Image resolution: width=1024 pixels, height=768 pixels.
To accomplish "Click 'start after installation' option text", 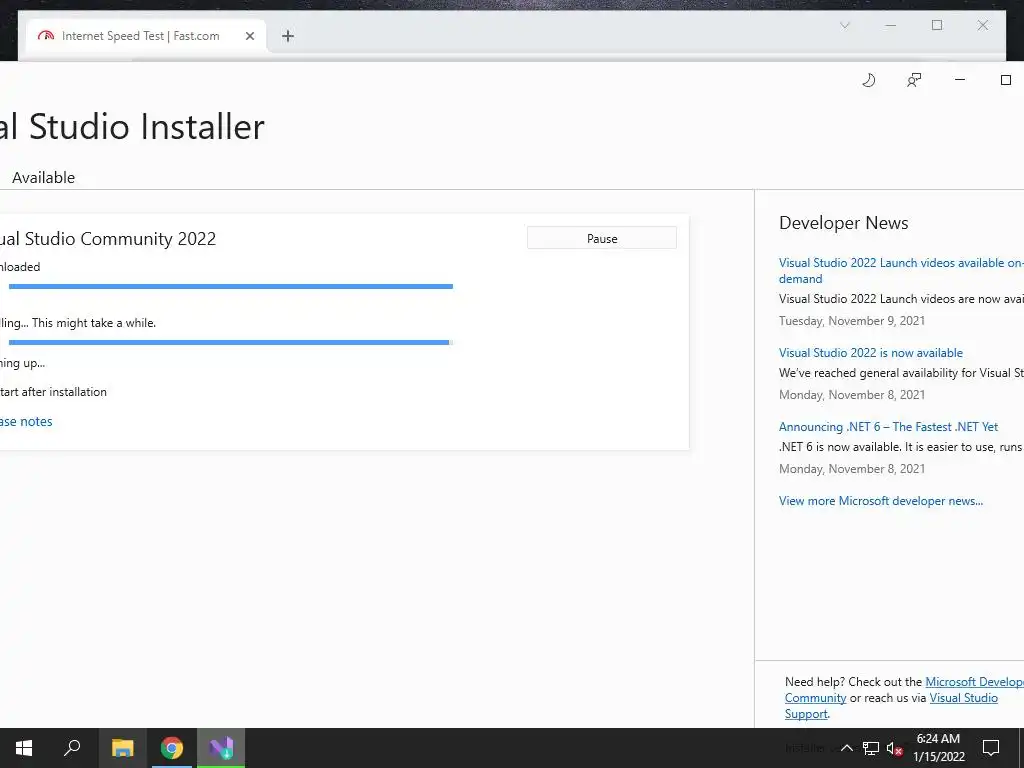I will pyautogui.click(x=53, y=392).
